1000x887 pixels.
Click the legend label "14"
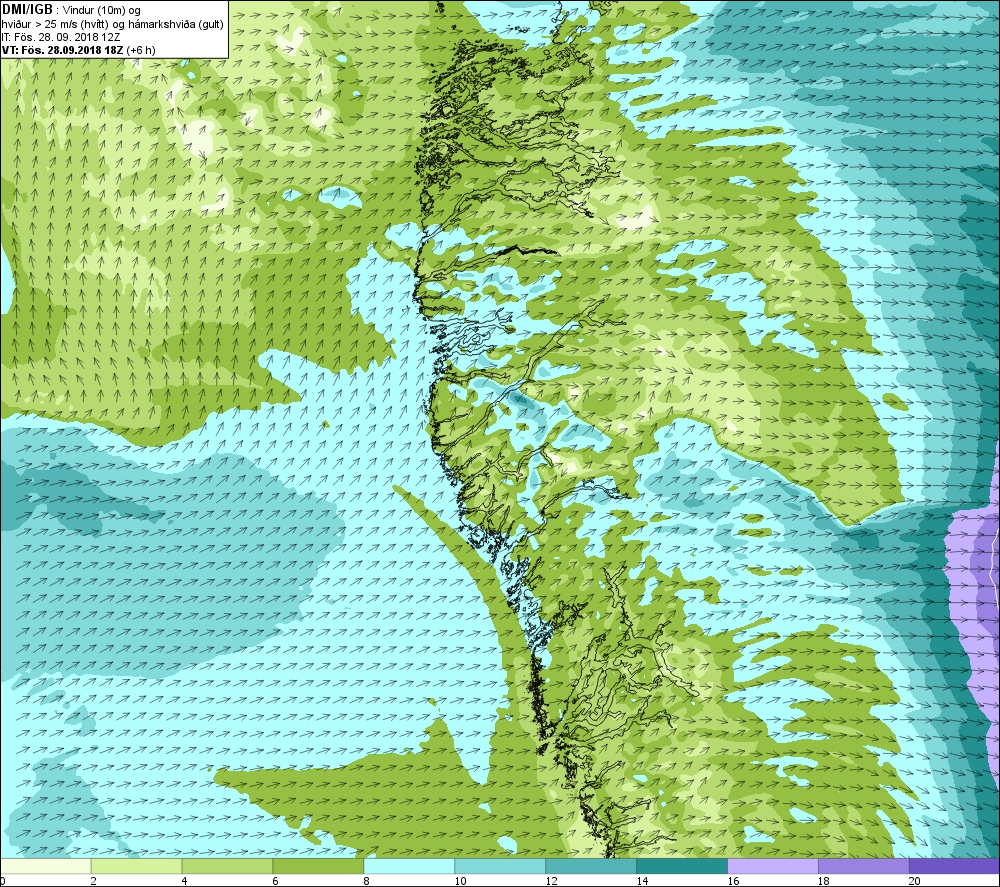point(642,881)
